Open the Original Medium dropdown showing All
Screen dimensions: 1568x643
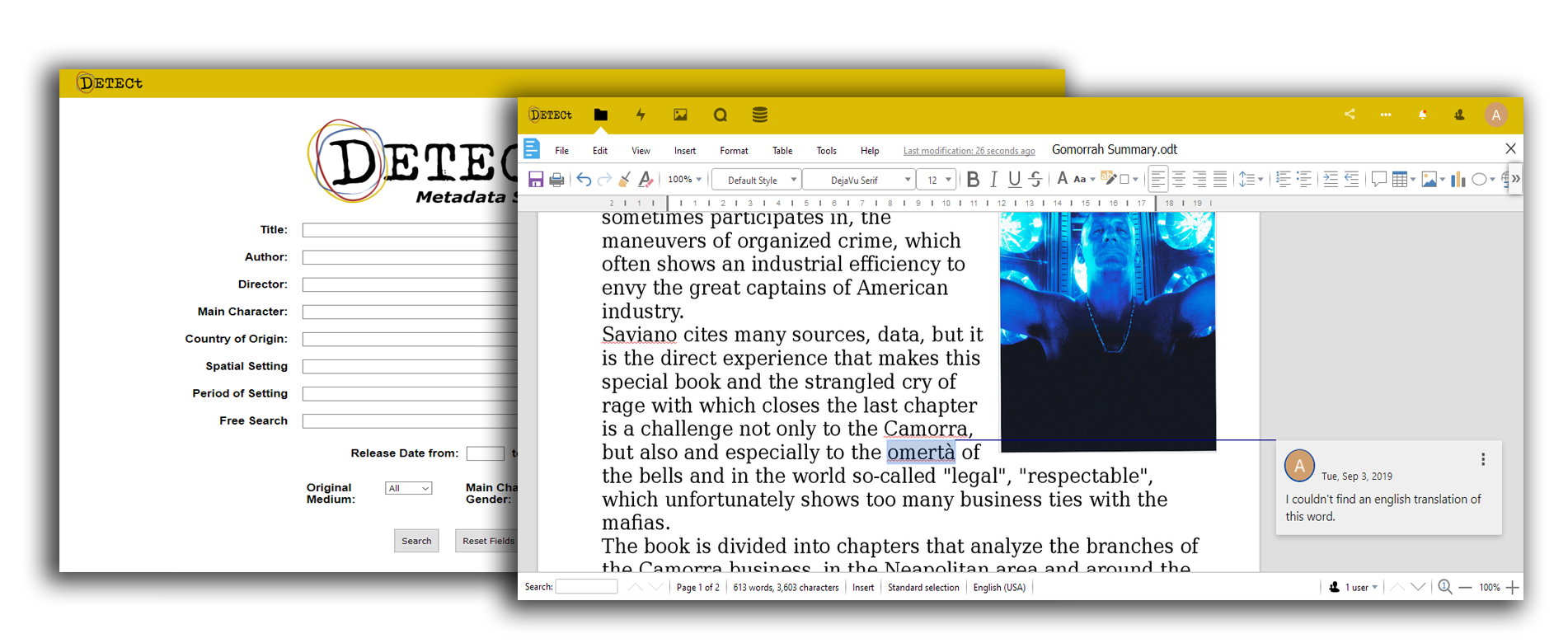(408, 488)
